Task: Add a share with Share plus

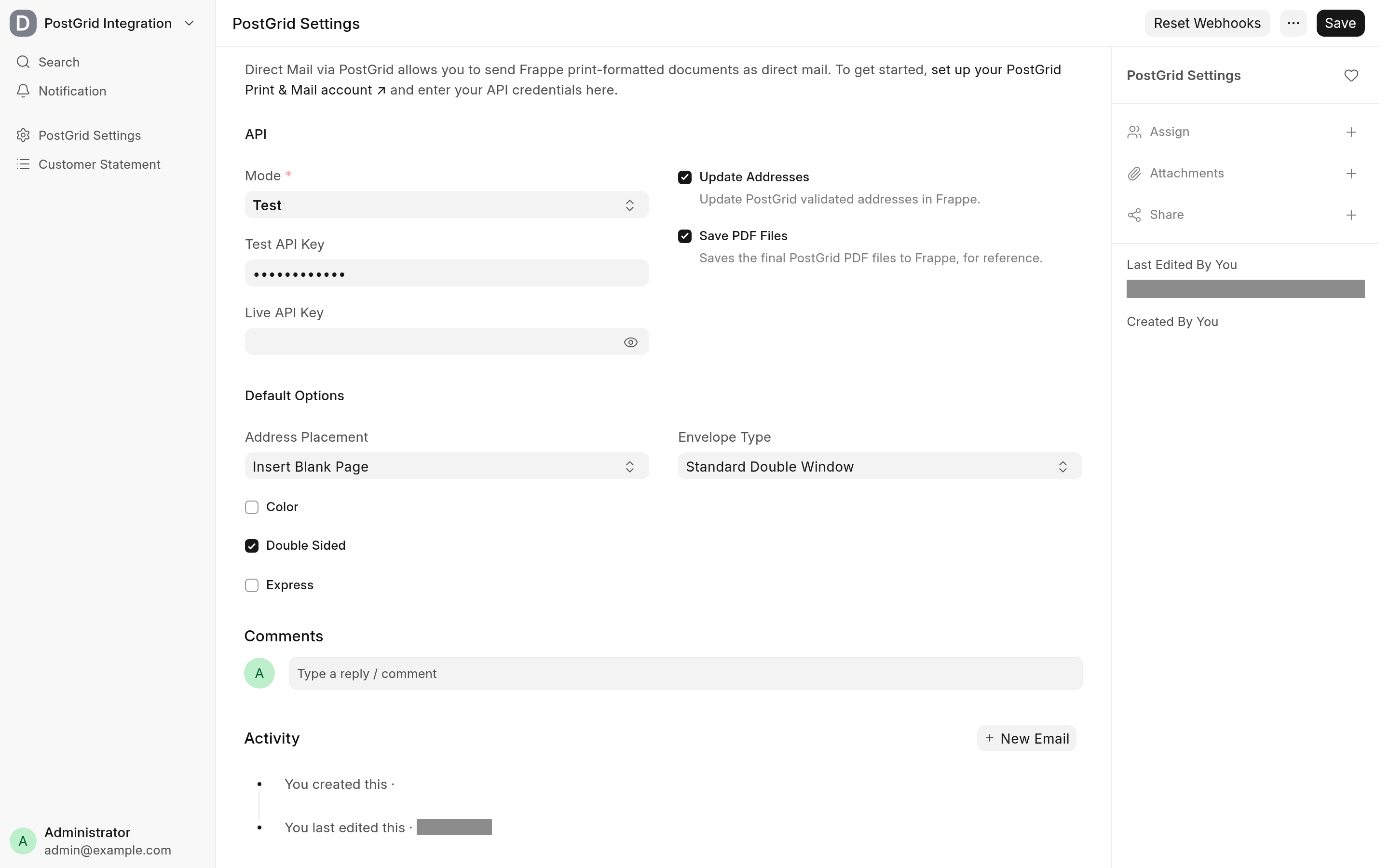Action: [x=1351, y=215]
